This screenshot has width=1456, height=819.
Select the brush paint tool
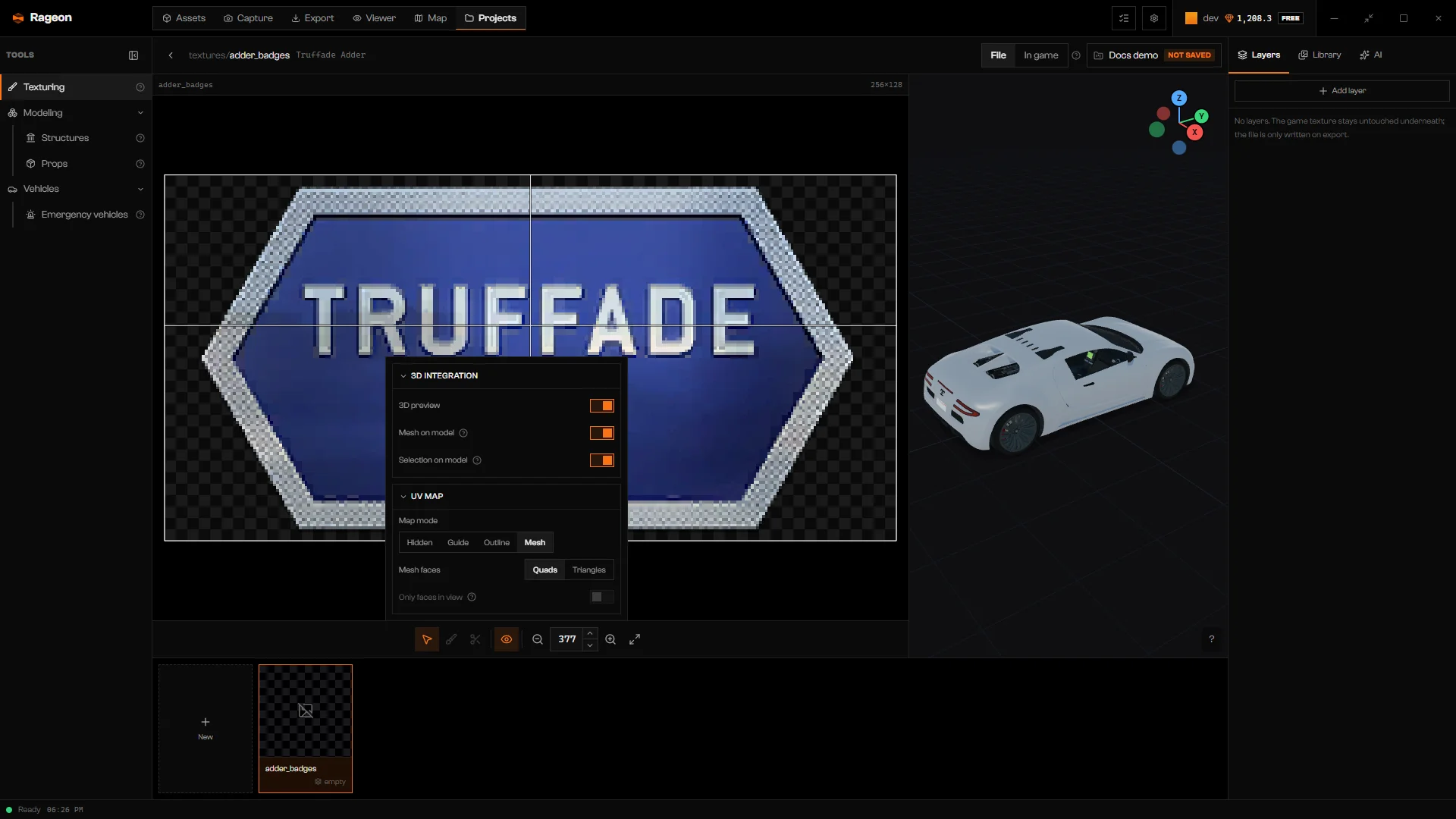[451, 639]
